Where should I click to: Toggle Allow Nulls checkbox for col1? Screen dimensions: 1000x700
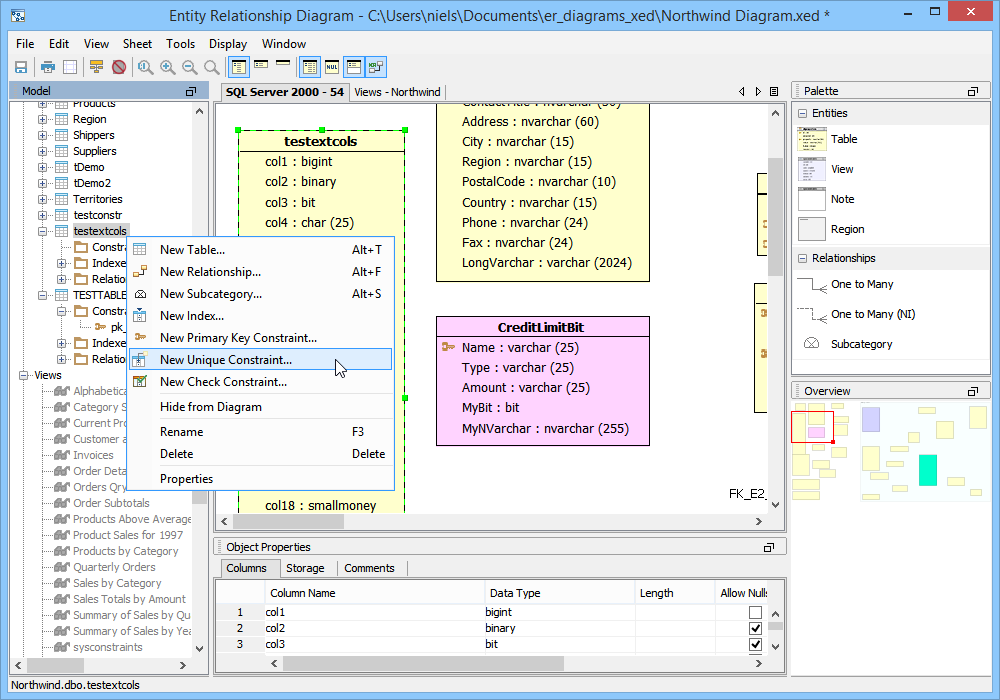755,612
